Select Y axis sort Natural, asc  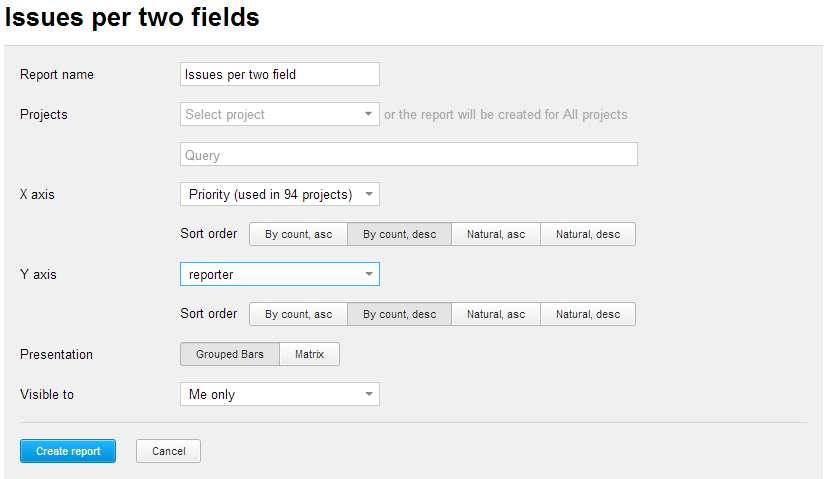click(x=495, y=314)
